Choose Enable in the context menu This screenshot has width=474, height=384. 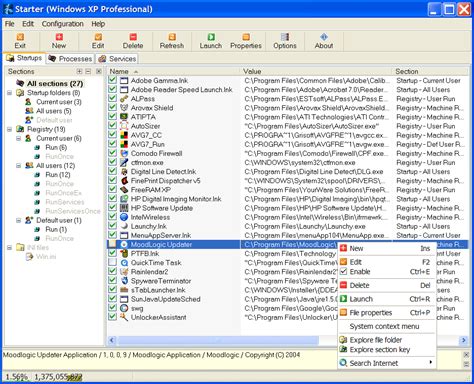click(387, 272)
